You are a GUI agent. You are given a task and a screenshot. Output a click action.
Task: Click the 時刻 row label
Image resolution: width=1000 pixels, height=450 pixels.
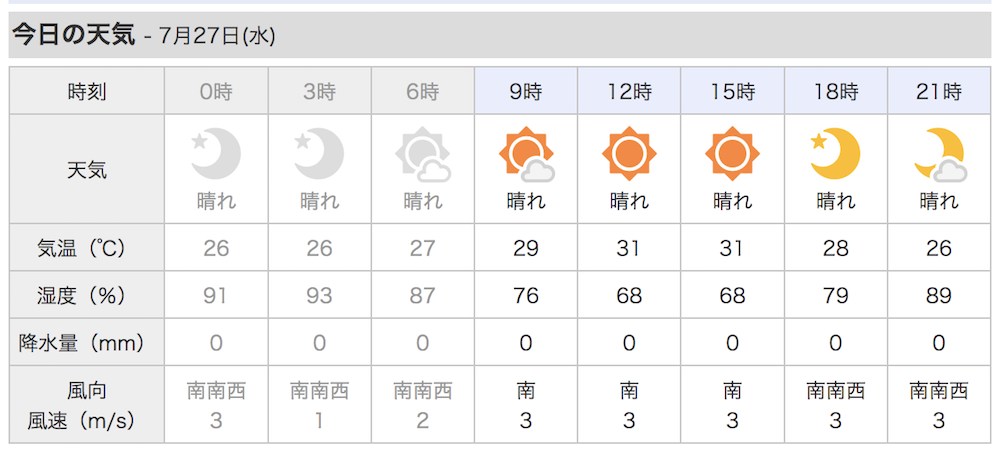87,92
